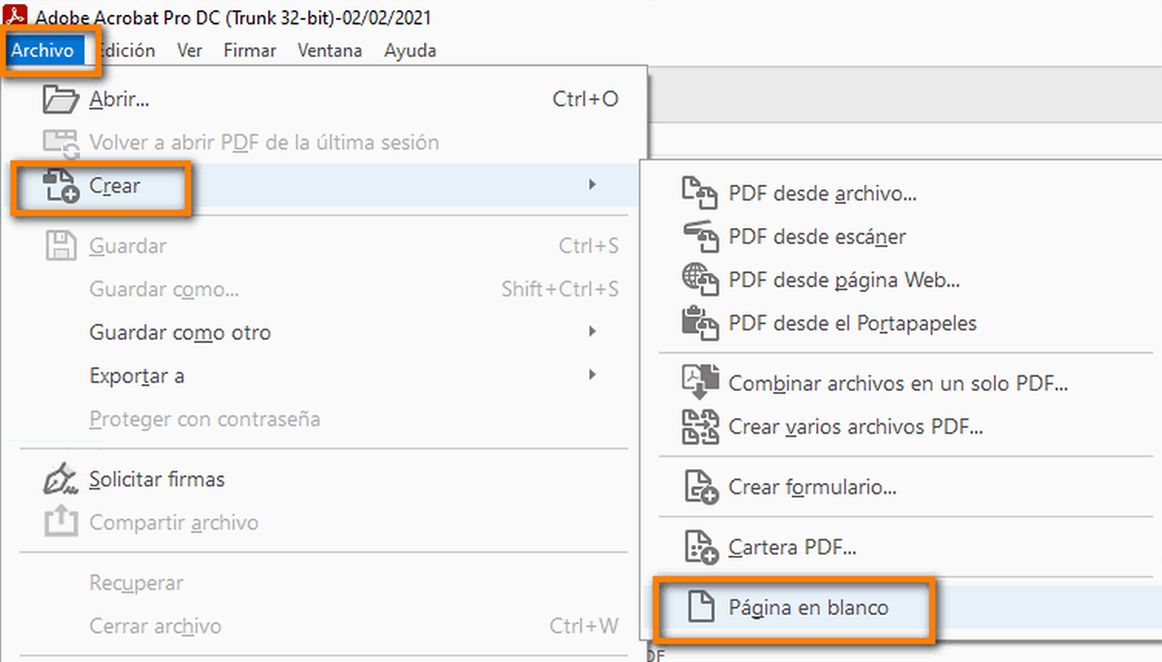1162x662 pixels.
Task: Select Cerrar archivo in the Archivo menu
Action: pos(155,625)
